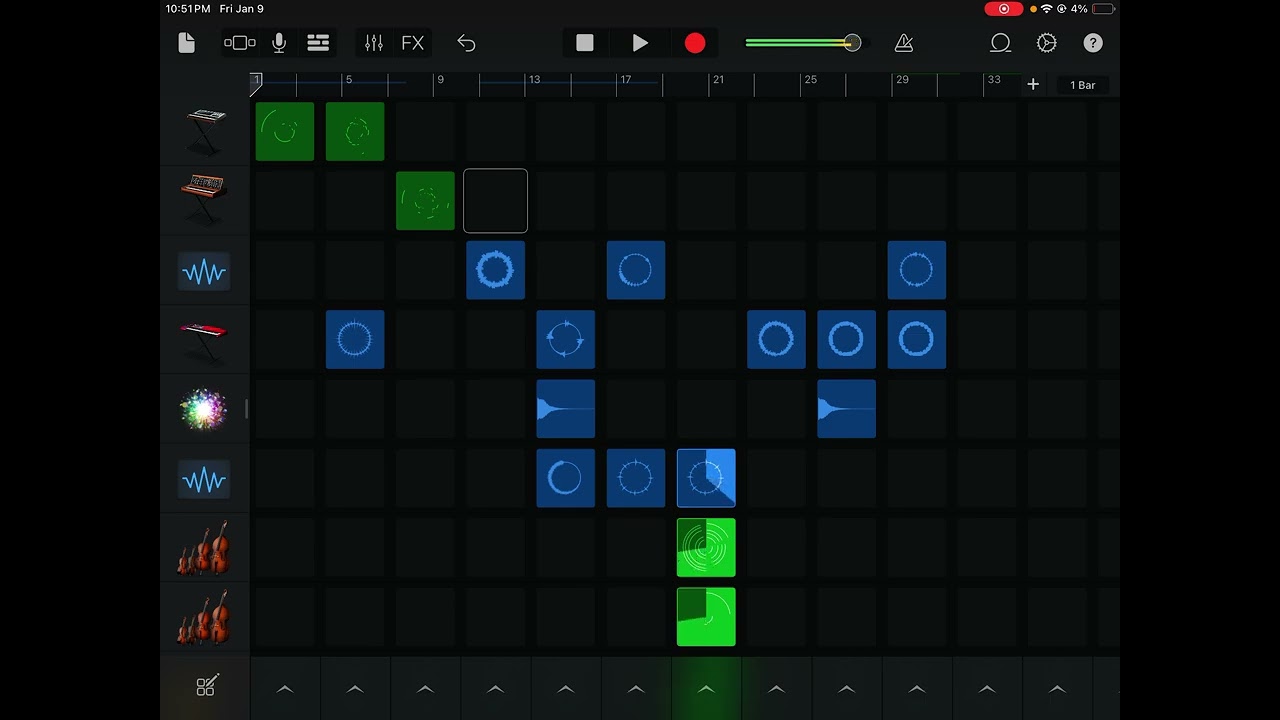Open the microphone instrument view
The width and height of the screenshot is (1280, 720).
(279, 43)
